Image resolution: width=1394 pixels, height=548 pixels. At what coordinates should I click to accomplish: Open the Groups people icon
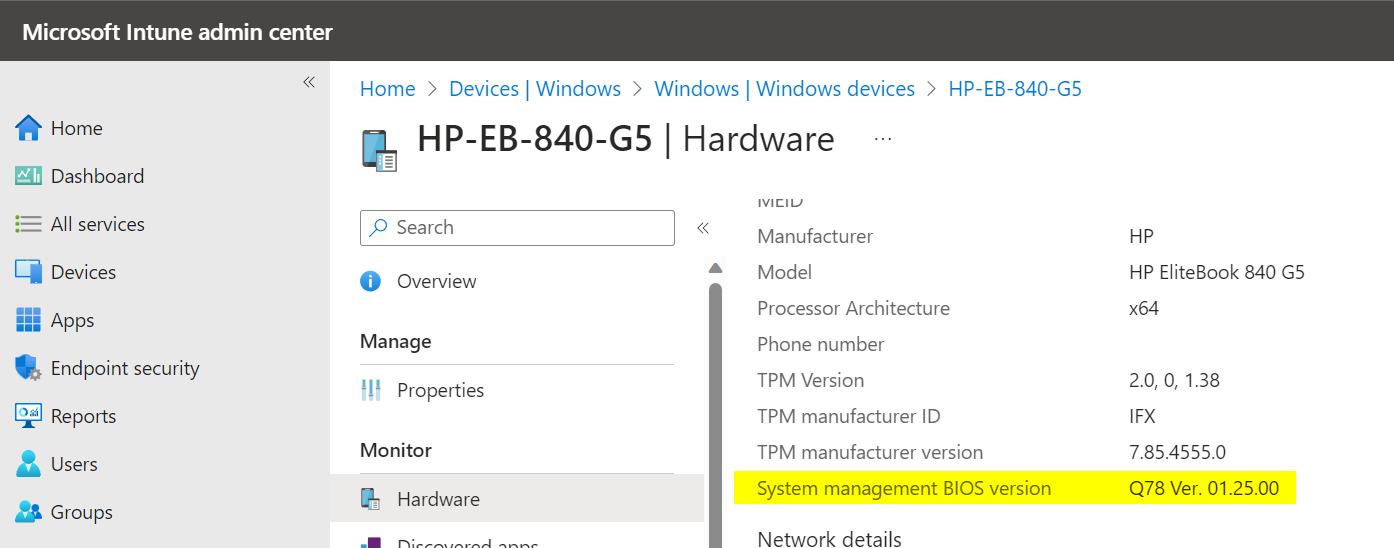(28, 512)
